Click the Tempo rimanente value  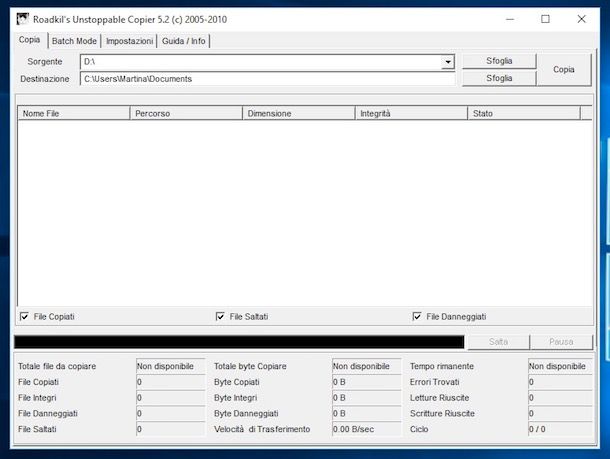click(560, 366)
